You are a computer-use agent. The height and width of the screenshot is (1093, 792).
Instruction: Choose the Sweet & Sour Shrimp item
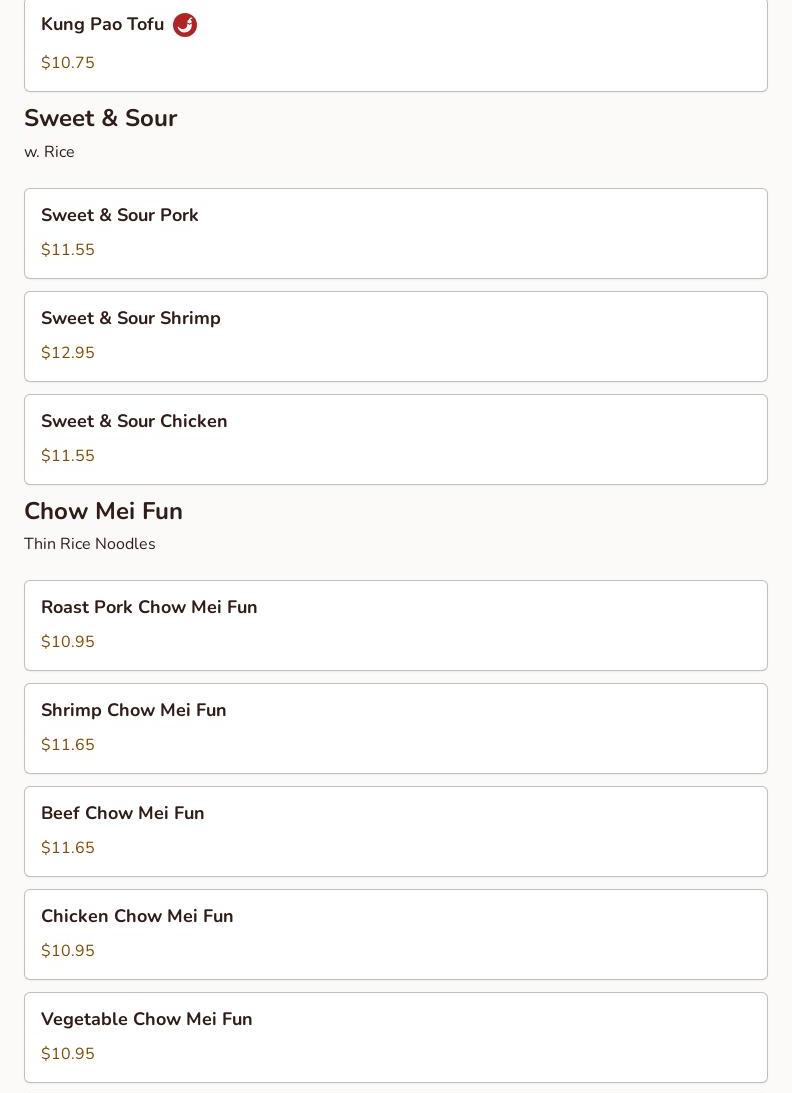(396, 337)
